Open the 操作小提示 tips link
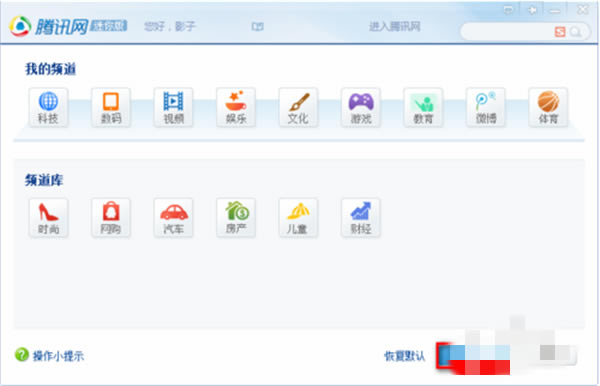Viewport: 600px width, 386px height. 58,356
